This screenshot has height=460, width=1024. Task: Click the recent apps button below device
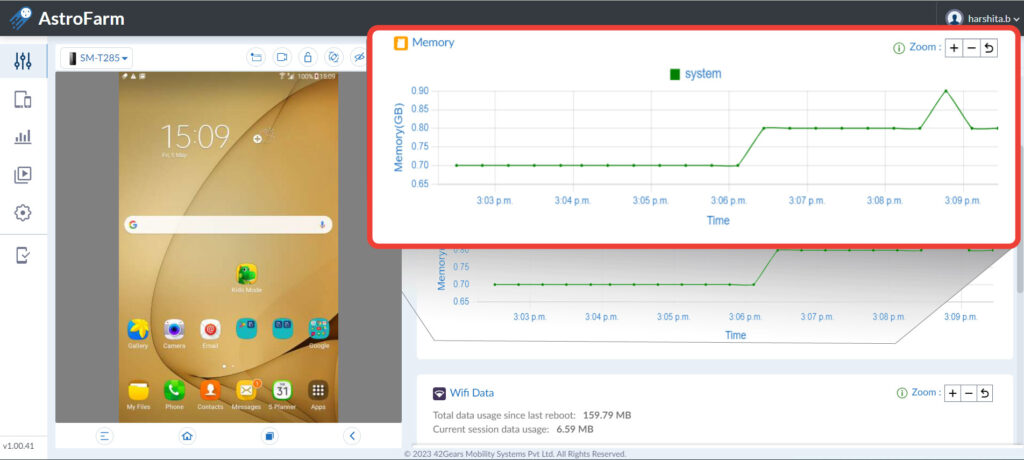click(270, 435)
